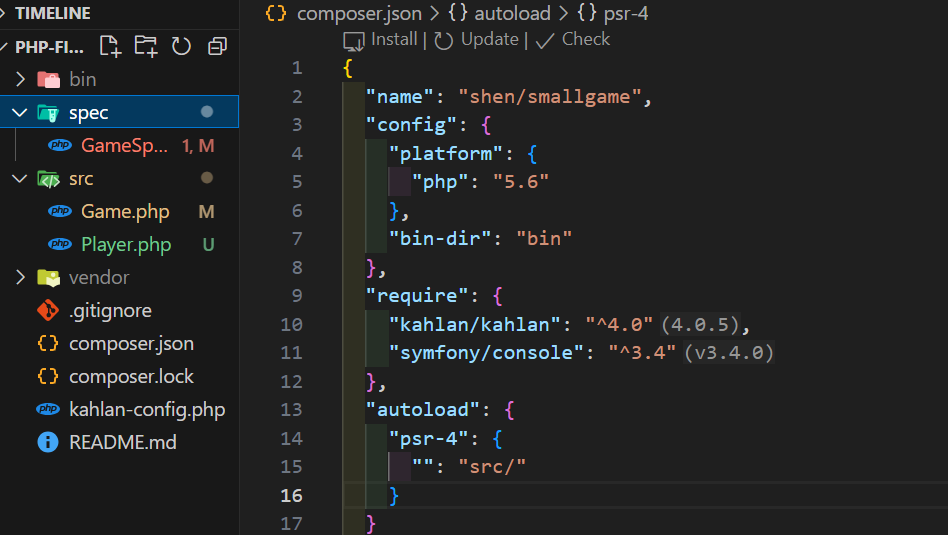Screen dimensions: 948x535
Task: Open Player.php in the src folder
Action: tap(126, 244)
